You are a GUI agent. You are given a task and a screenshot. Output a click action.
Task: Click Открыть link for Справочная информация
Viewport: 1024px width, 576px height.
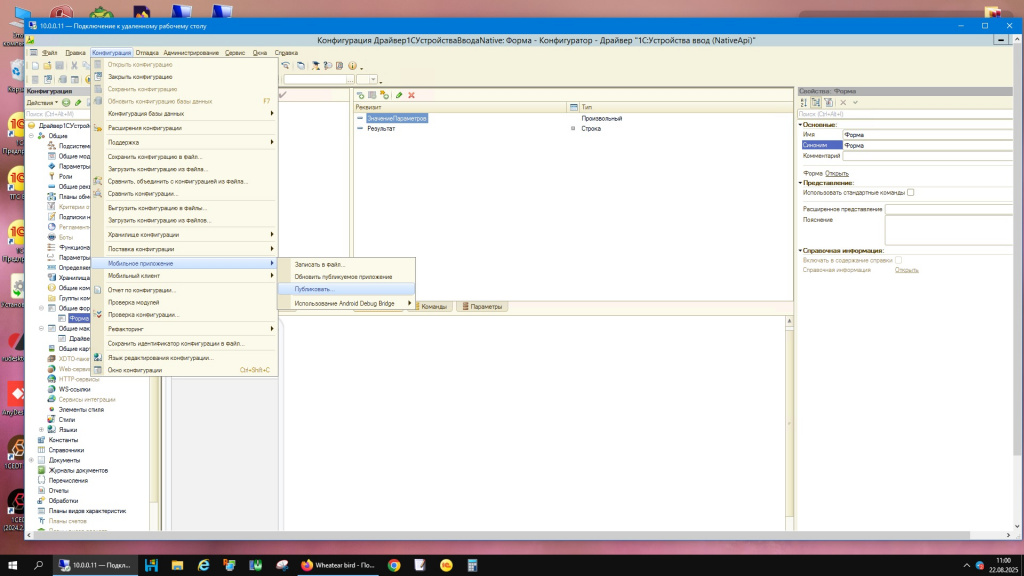point(906,270)
